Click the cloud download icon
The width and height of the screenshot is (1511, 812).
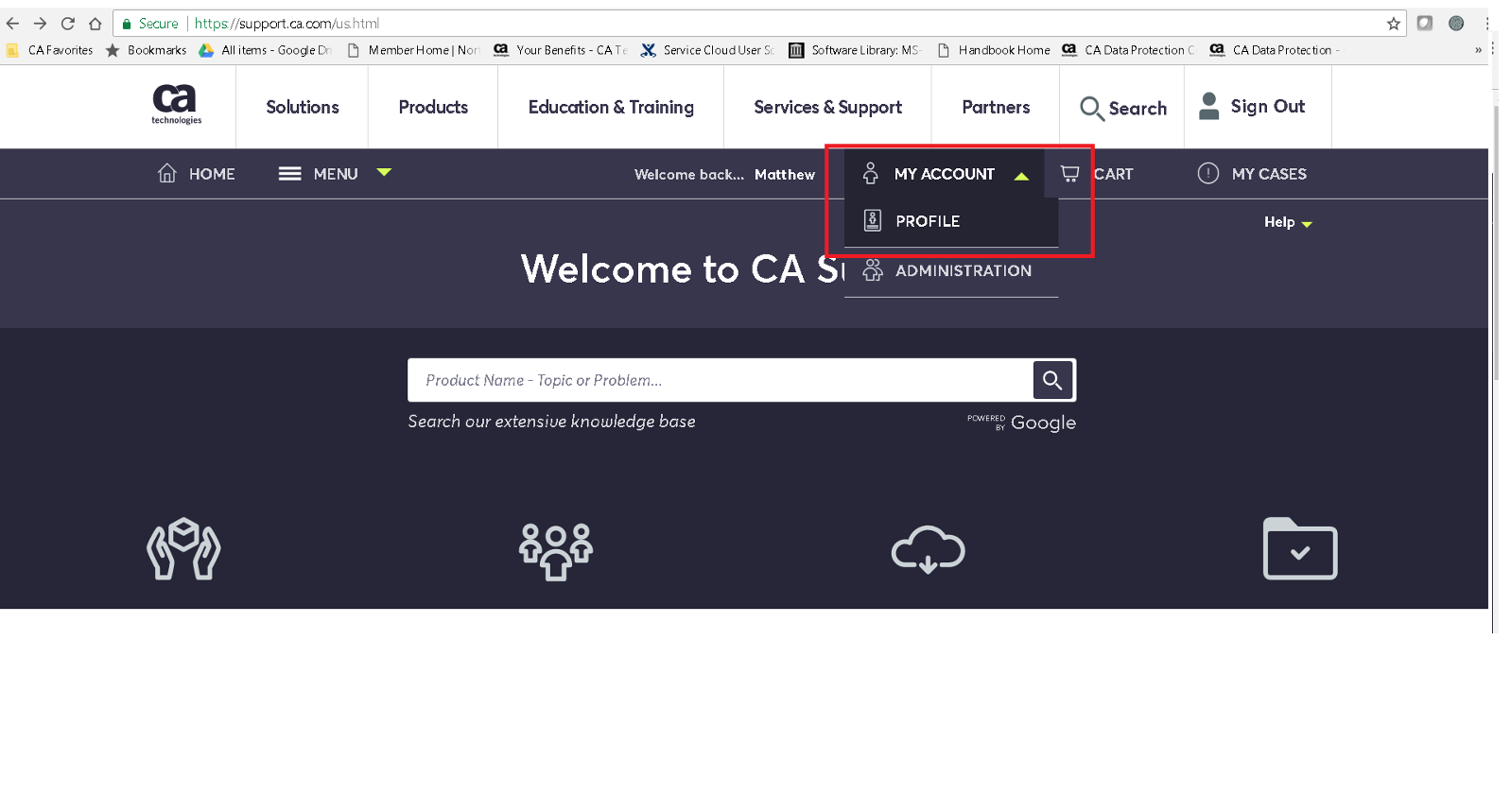(928, 549)
